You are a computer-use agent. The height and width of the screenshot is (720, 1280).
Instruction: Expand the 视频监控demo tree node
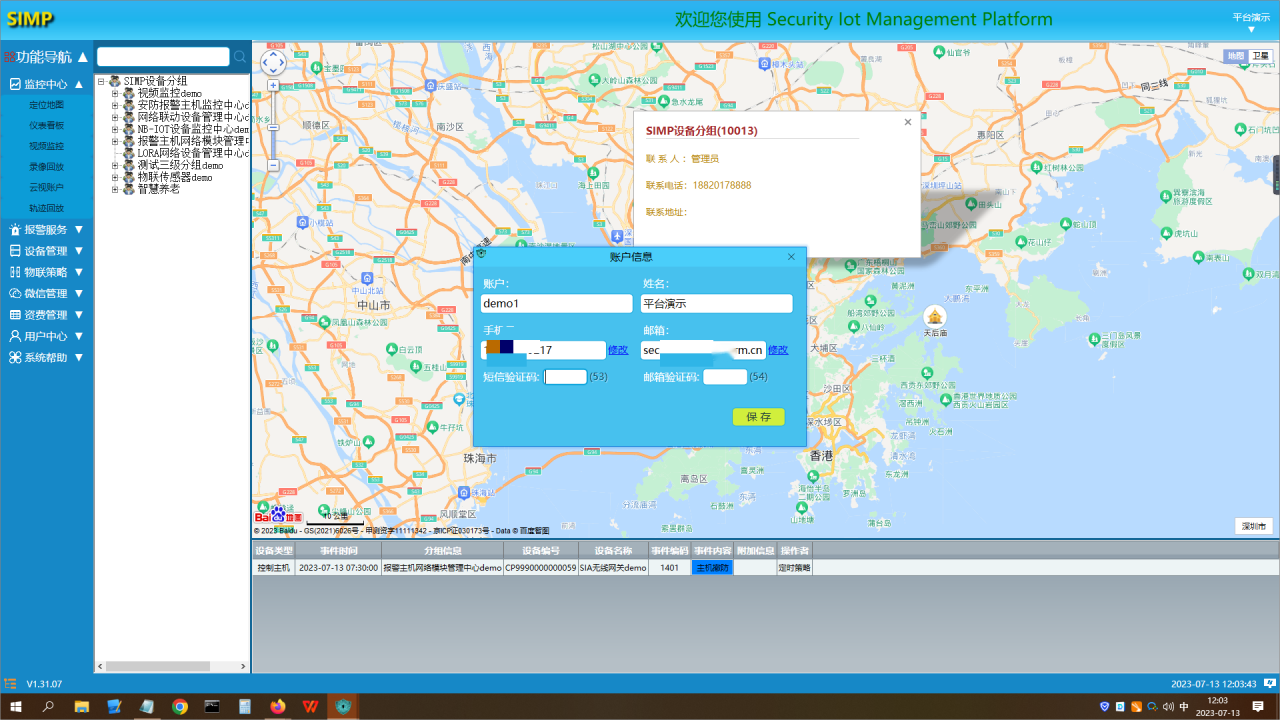coord(115,93)
